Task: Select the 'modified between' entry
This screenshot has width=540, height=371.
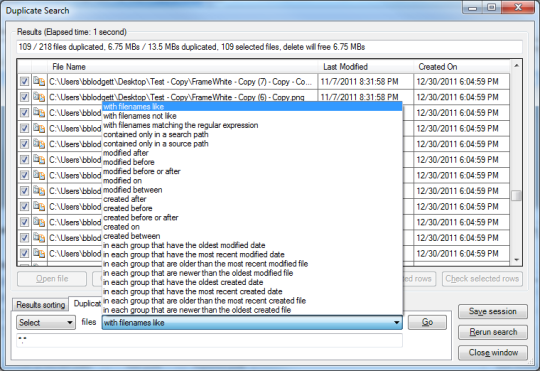Action: click(x=252, y=190)
